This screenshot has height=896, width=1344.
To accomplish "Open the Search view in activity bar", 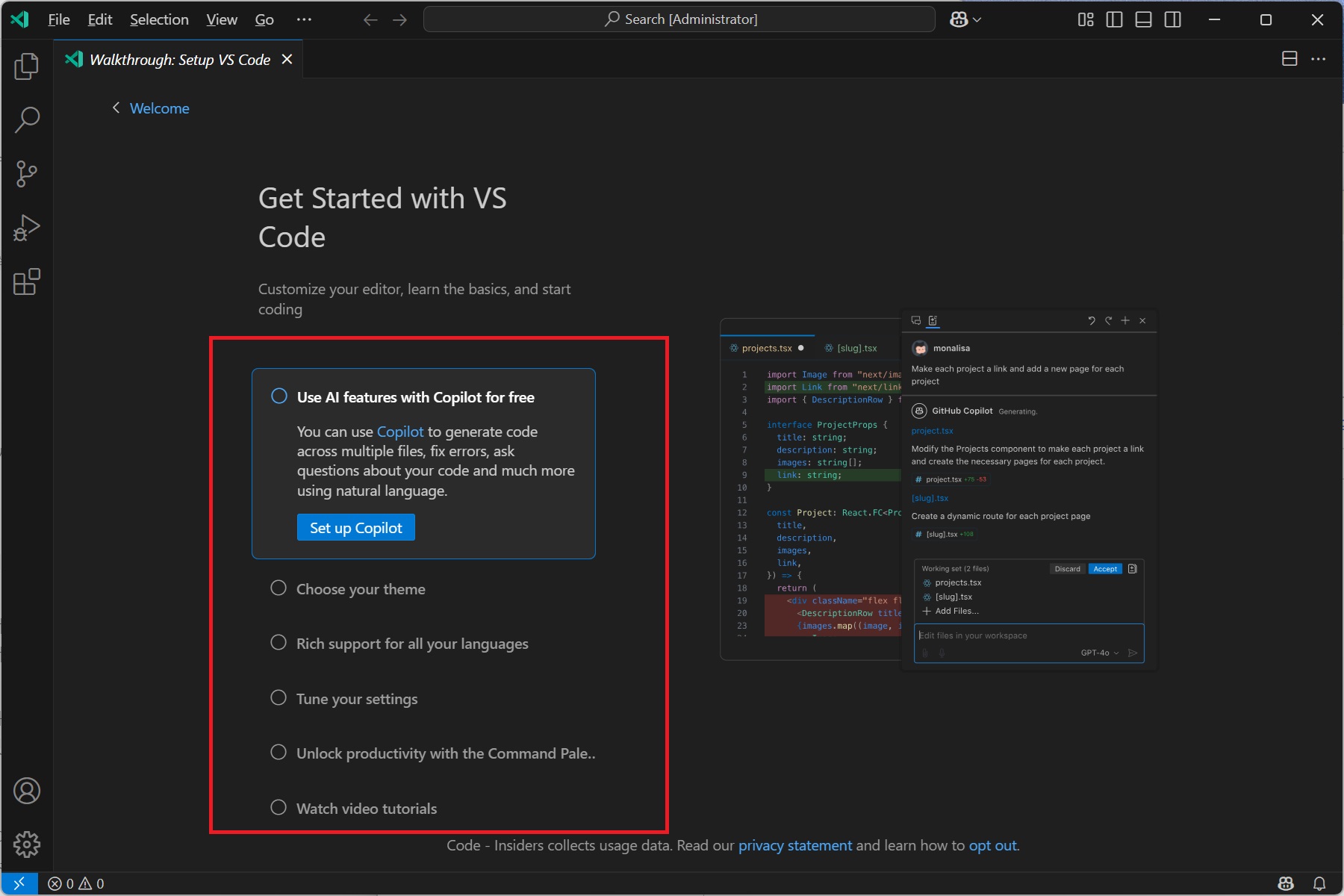I will [x=27, y=119].
